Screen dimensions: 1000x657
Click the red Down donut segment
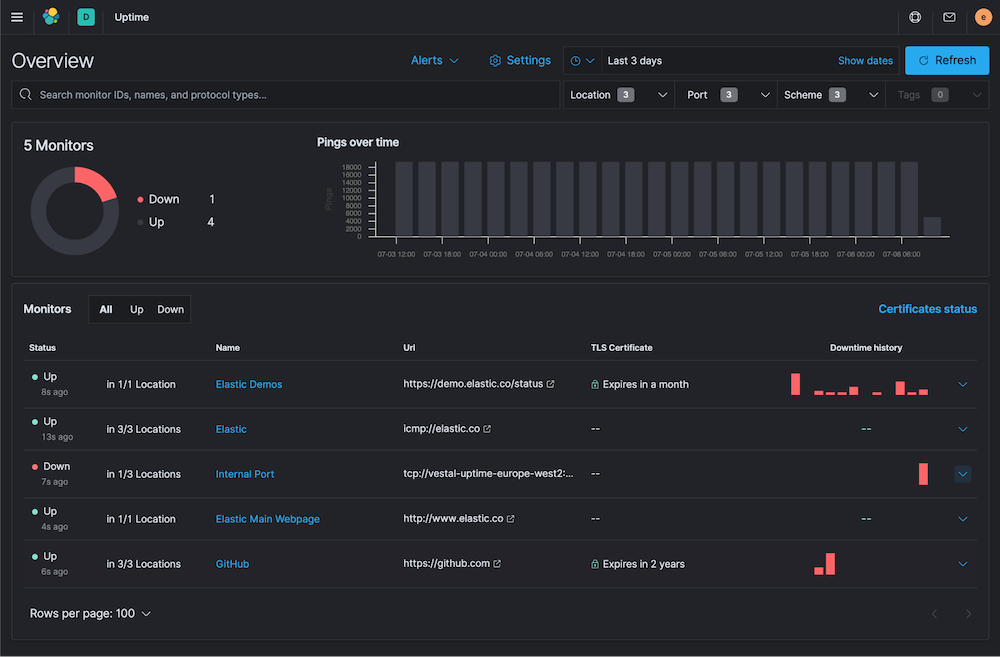(x=98, y=181)
